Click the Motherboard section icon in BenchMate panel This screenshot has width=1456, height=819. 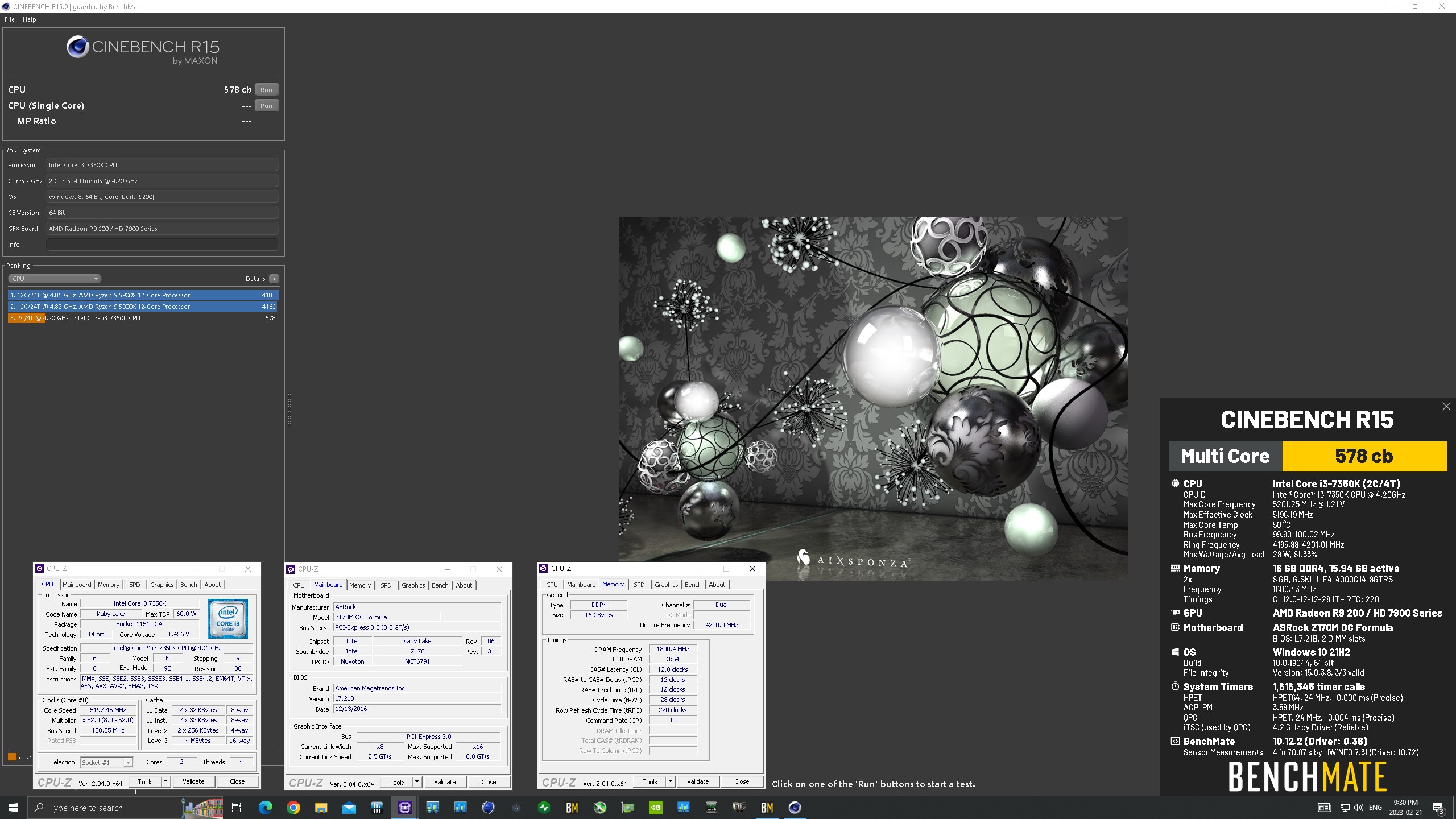[1175, 627]
